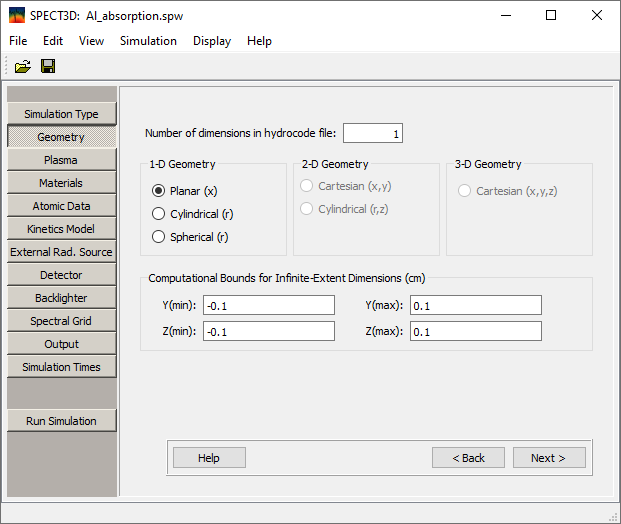Open the File menu

coord(18,41)
